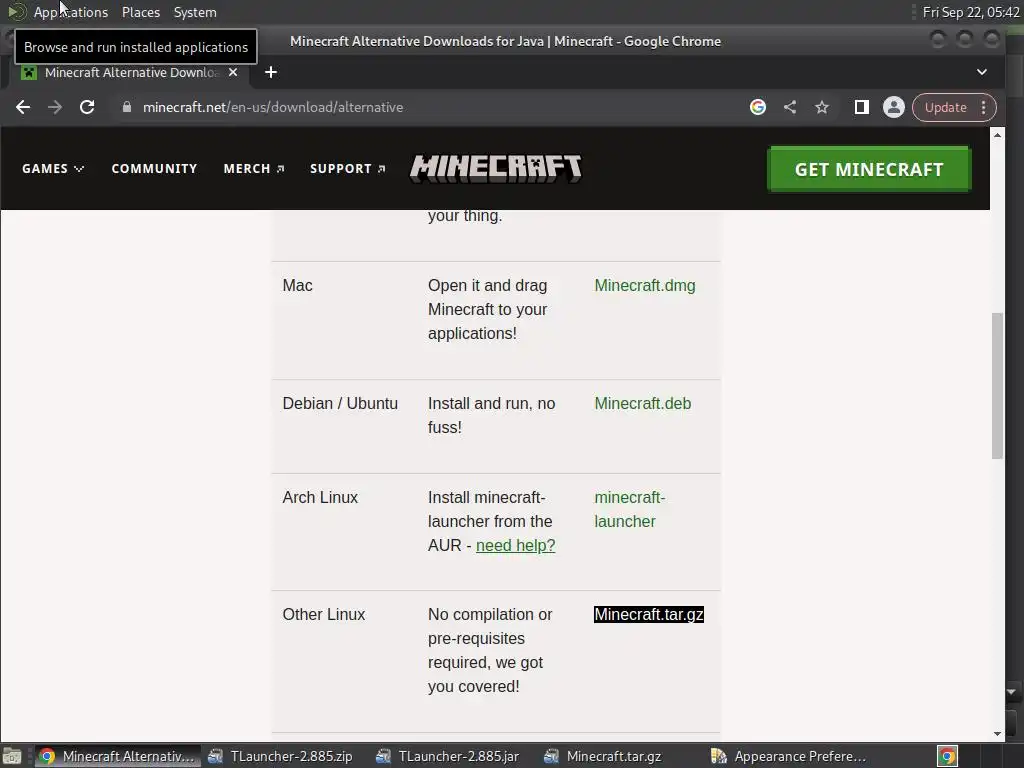Click the address bar URL field

coord(431,107)
